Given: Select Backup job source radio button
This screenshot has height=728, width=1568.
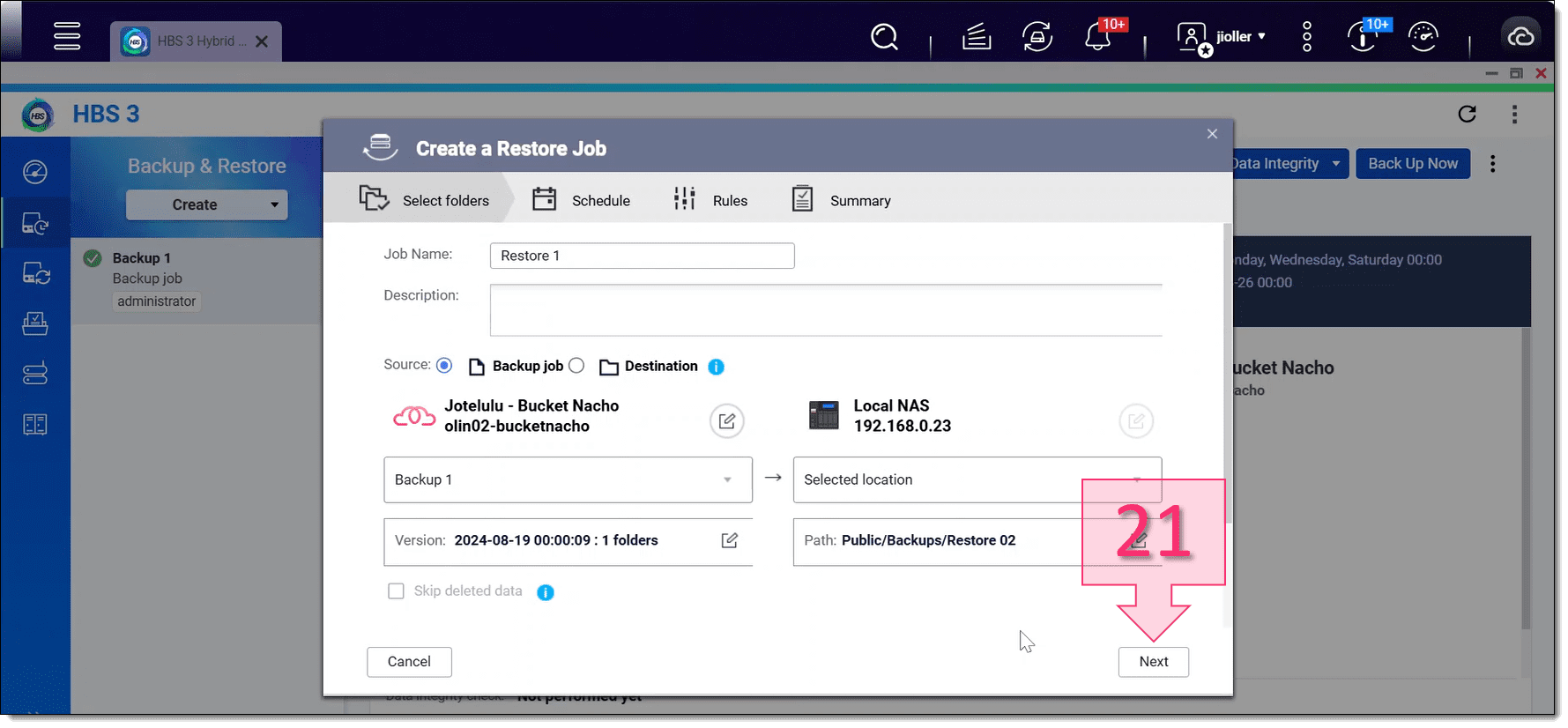Looking at the screenshot, I should [444, 365].
